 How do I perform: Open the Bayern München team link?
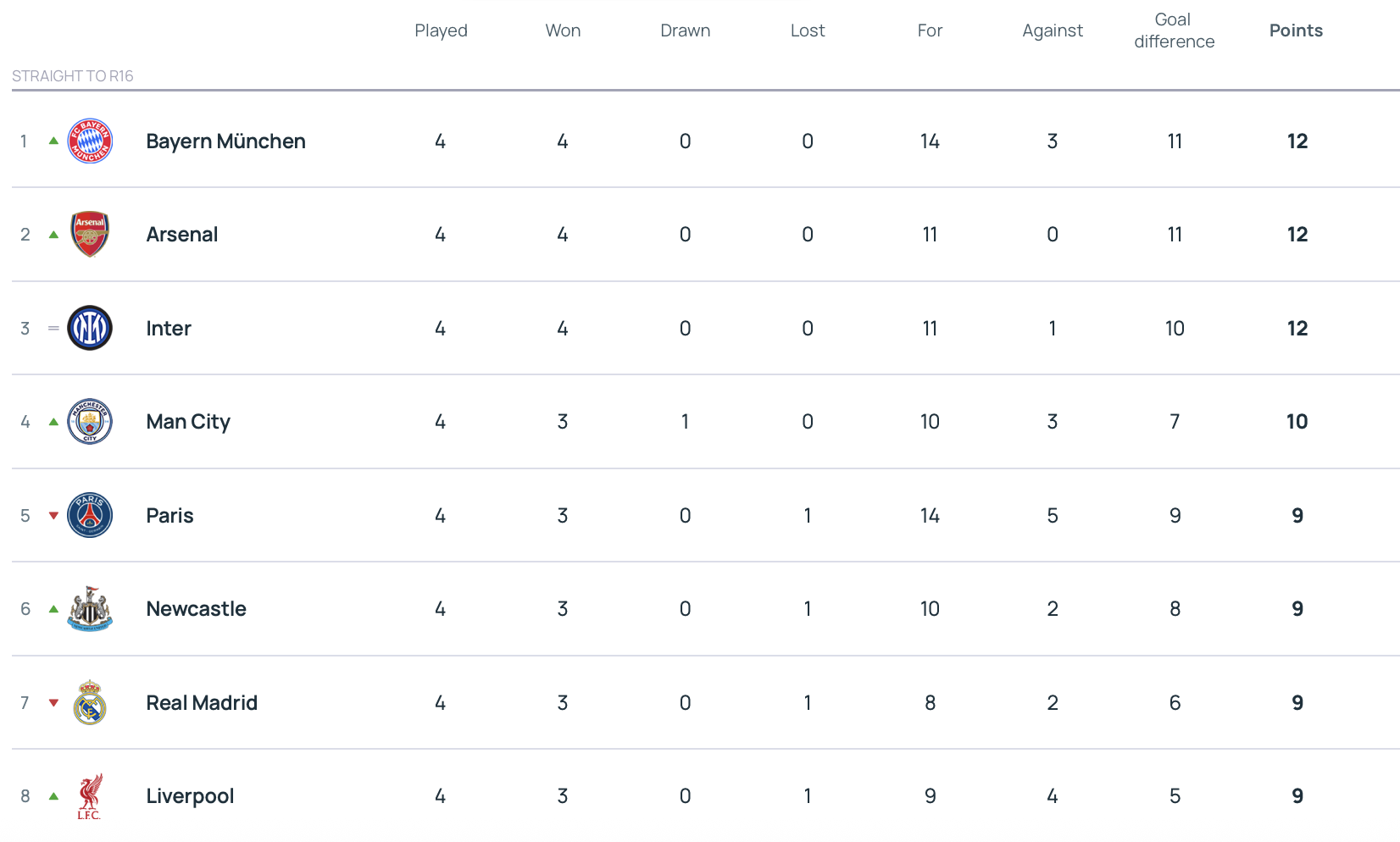coord(225,141)
